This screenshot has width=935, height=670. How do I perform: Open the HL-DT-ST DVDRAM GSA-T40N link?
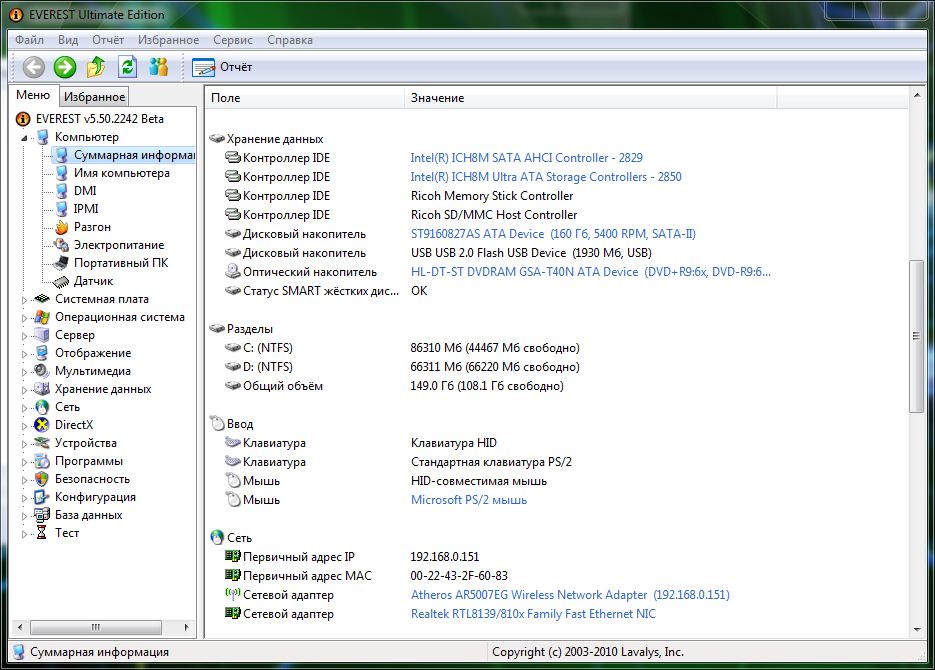[x=590, y=272]
